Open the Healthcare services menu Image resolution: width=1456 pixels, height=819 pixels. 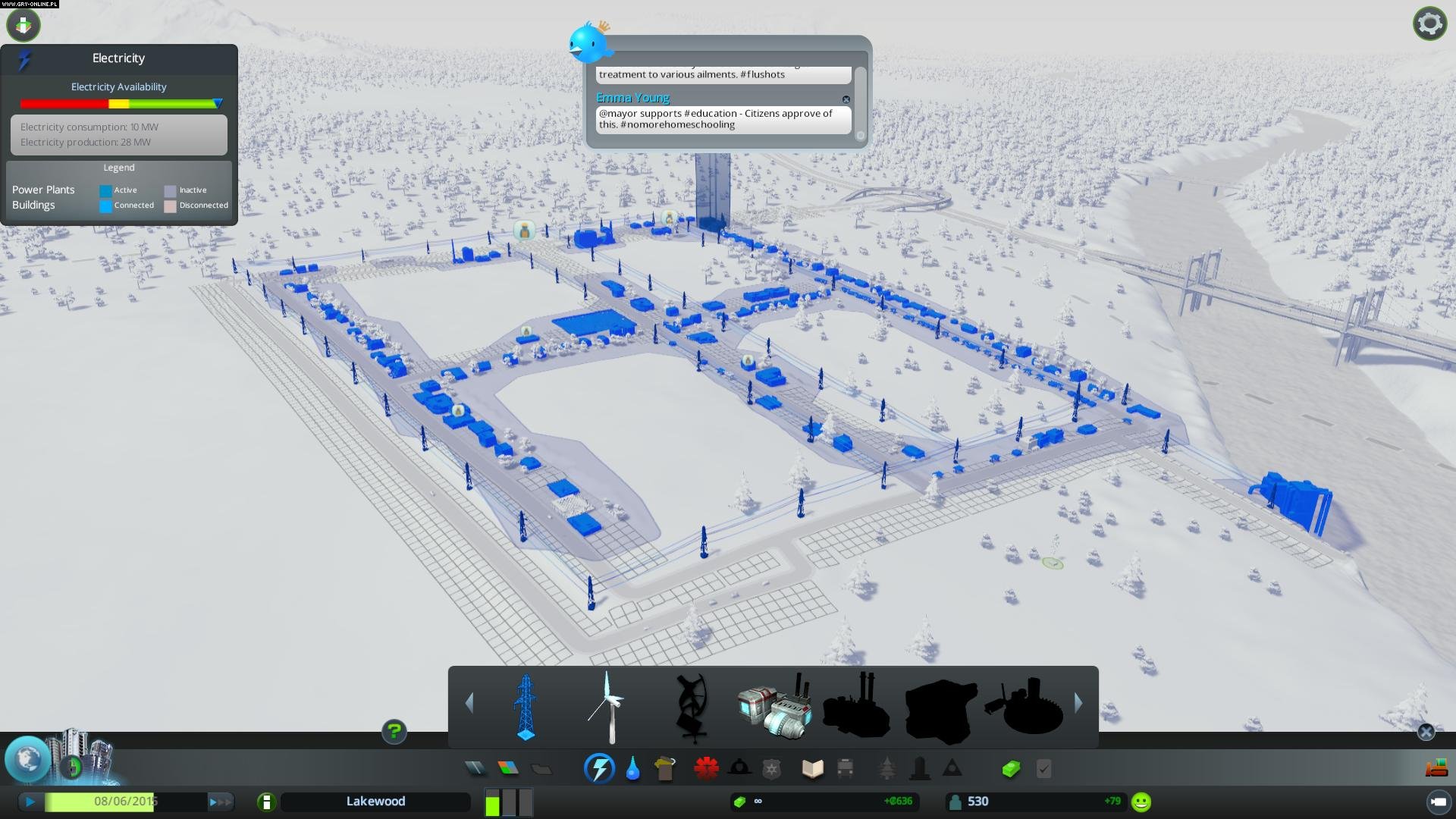point(706,769)
